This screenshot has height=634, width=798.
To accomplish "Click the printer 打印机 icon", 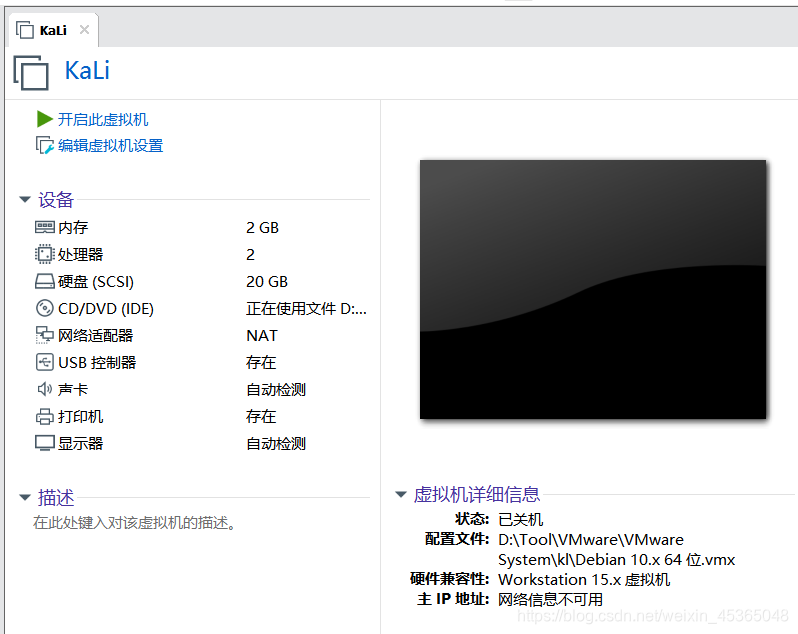I will [44, 416].
